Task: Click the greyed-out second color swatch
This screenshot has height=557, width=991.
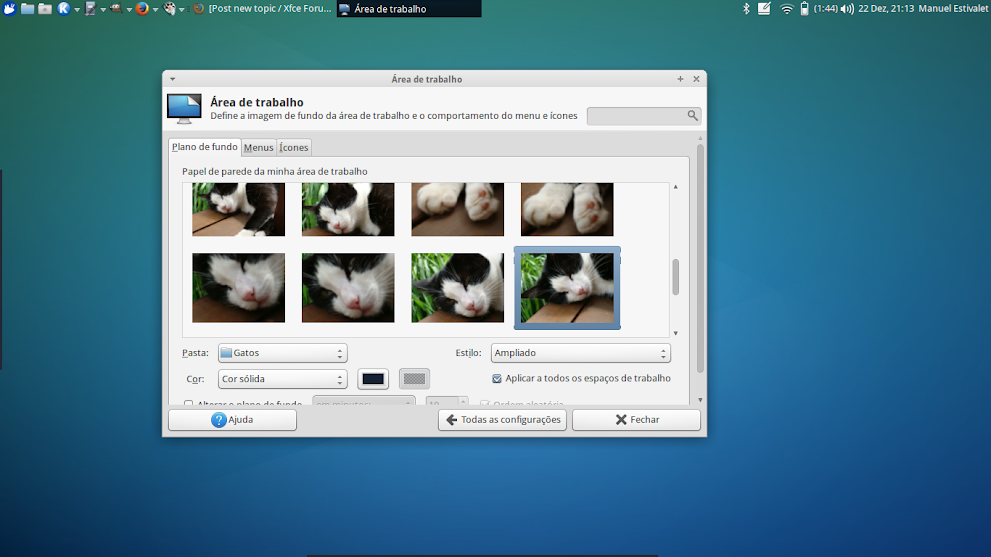Action: pyautogui.click(x=415, y=379)
